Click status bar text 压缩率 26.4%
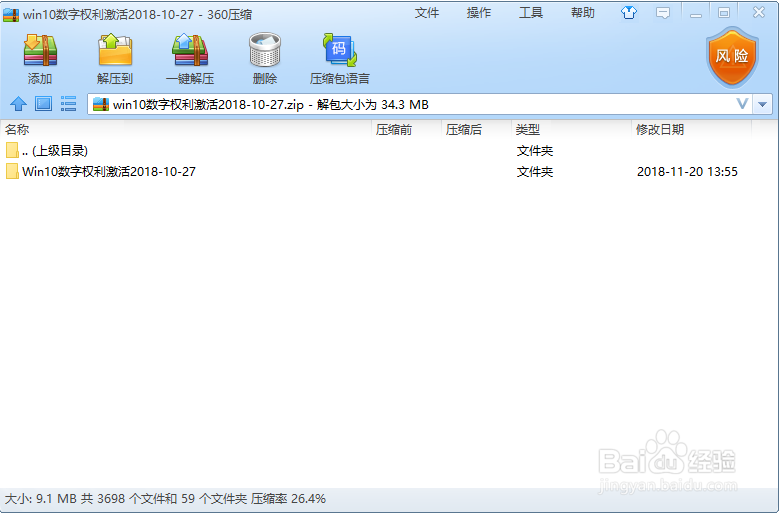 pyautogui.click(x=288, y=499)
